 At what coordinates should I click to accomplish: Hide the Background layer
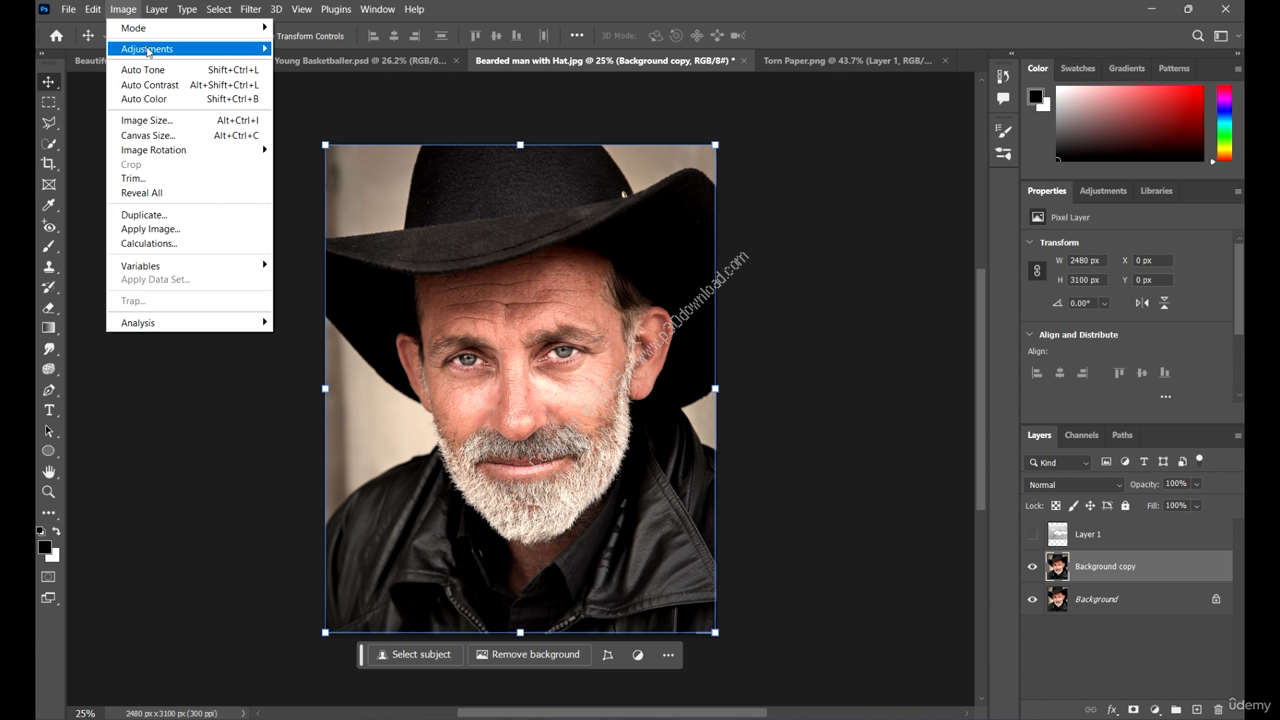coord(1033,600)
